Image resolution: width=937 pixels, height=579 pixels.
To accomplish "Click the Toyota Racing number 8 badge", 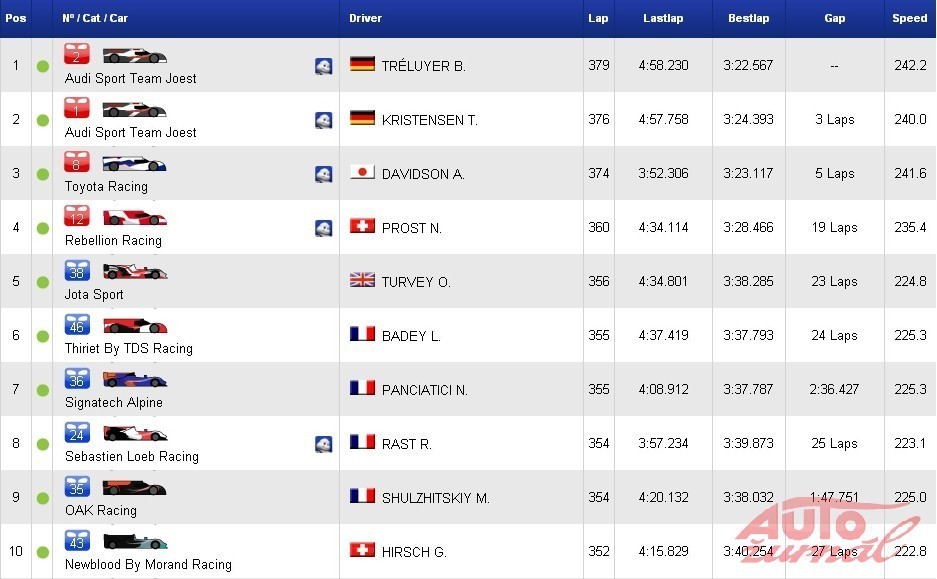I will (77, 162).
